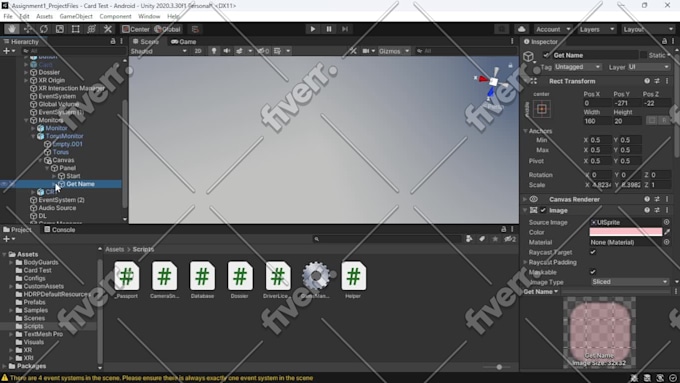Image resolution: width=680 pixels, height=383 pixels.
Task: Click the Get Name image preview thumbnail
Action: pyautogui.click(x=599, y=332)
